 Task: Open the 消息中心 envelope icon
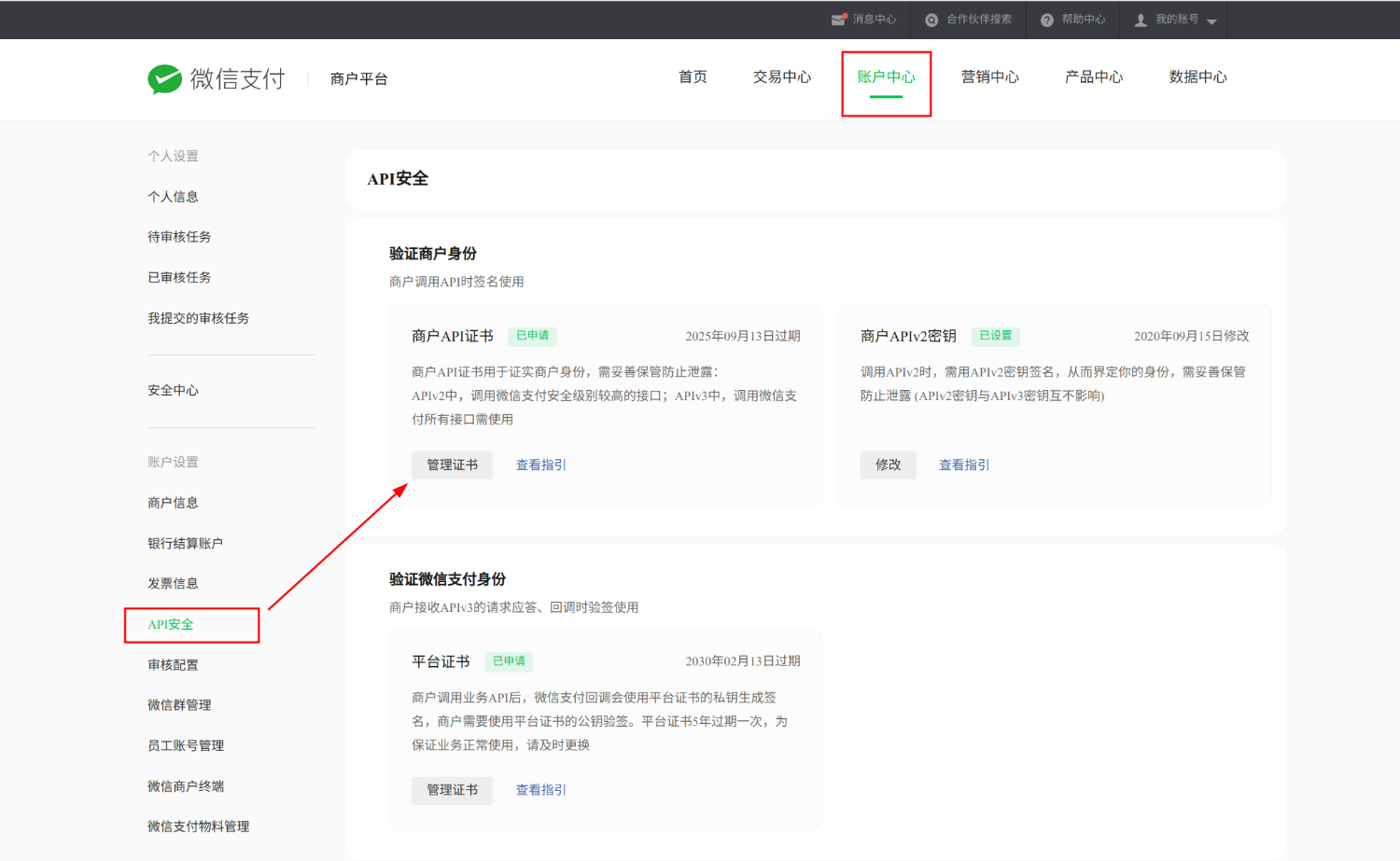[x=838, y=20]
